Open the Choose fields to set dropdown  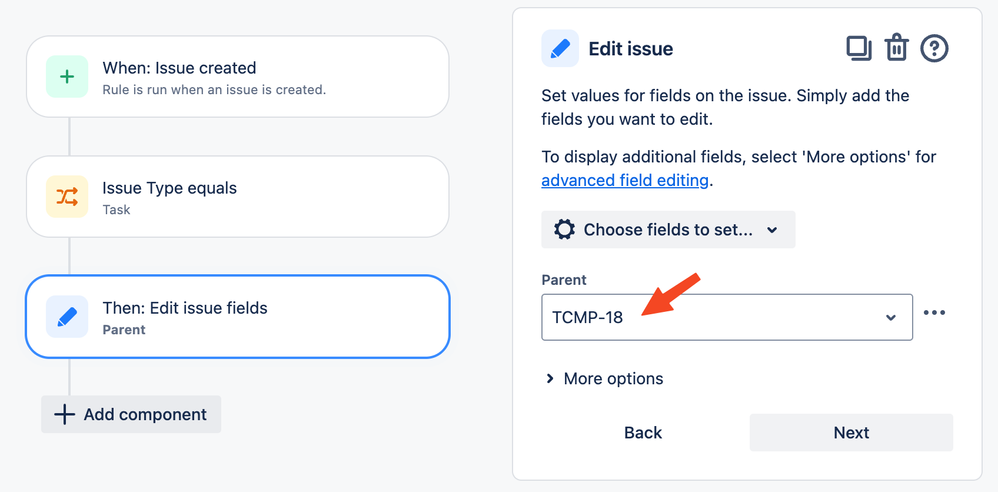[x=668, y=230]
